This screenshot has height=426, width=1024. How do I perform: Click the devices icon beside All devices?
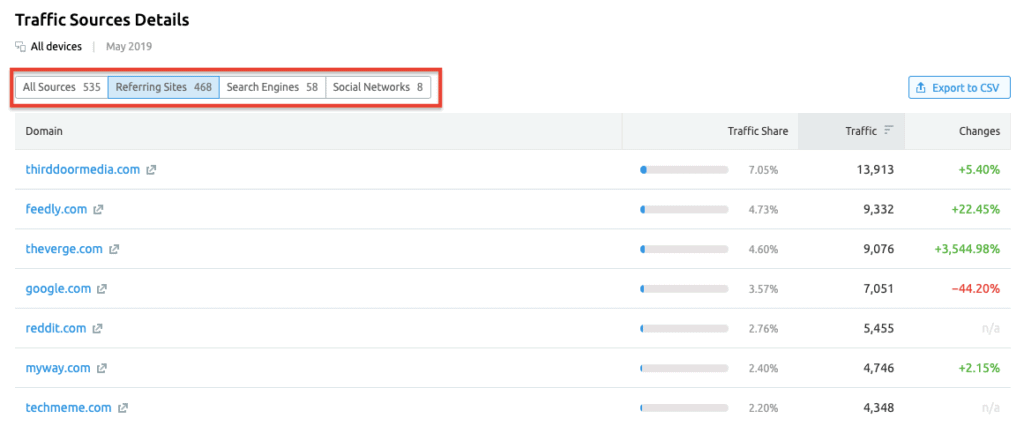point(20,47)
